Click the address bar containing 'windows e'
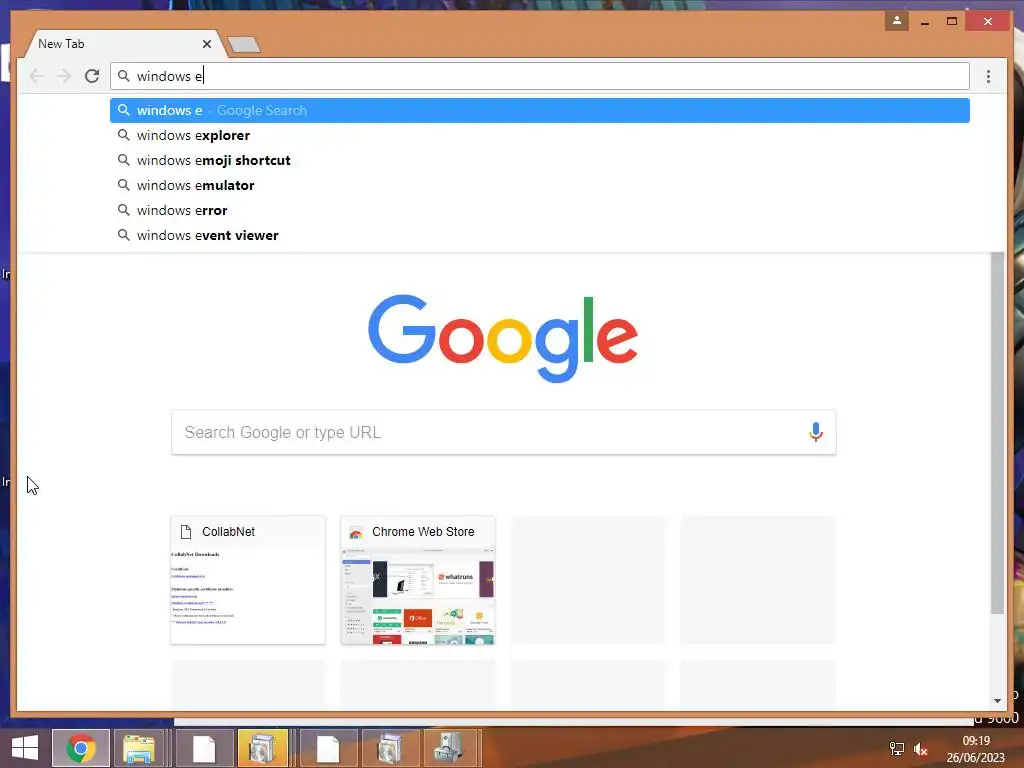This screenshot has height=768, width=1024. pos(539,76)
